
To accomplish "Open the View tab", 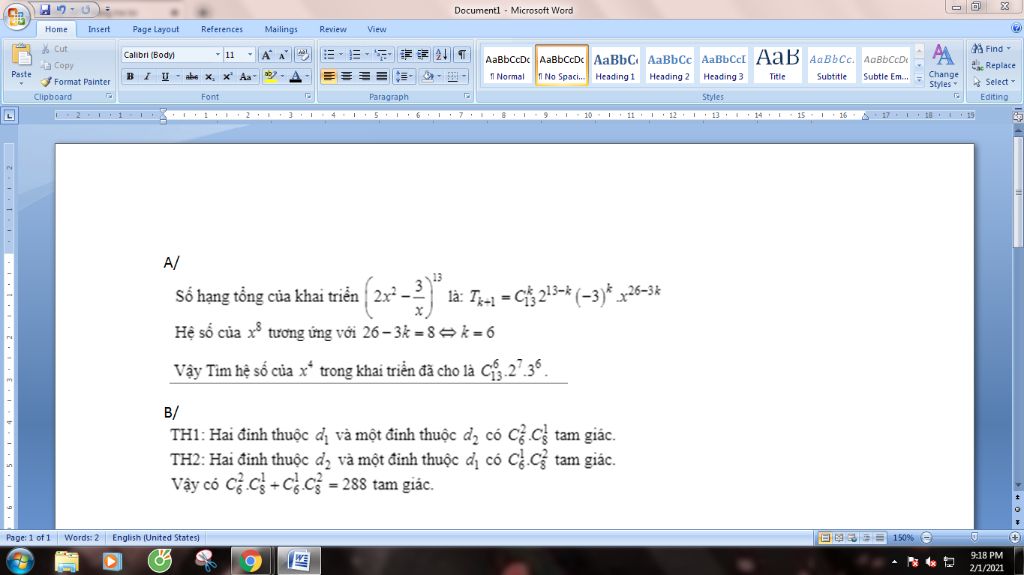I will coord(376,29).
